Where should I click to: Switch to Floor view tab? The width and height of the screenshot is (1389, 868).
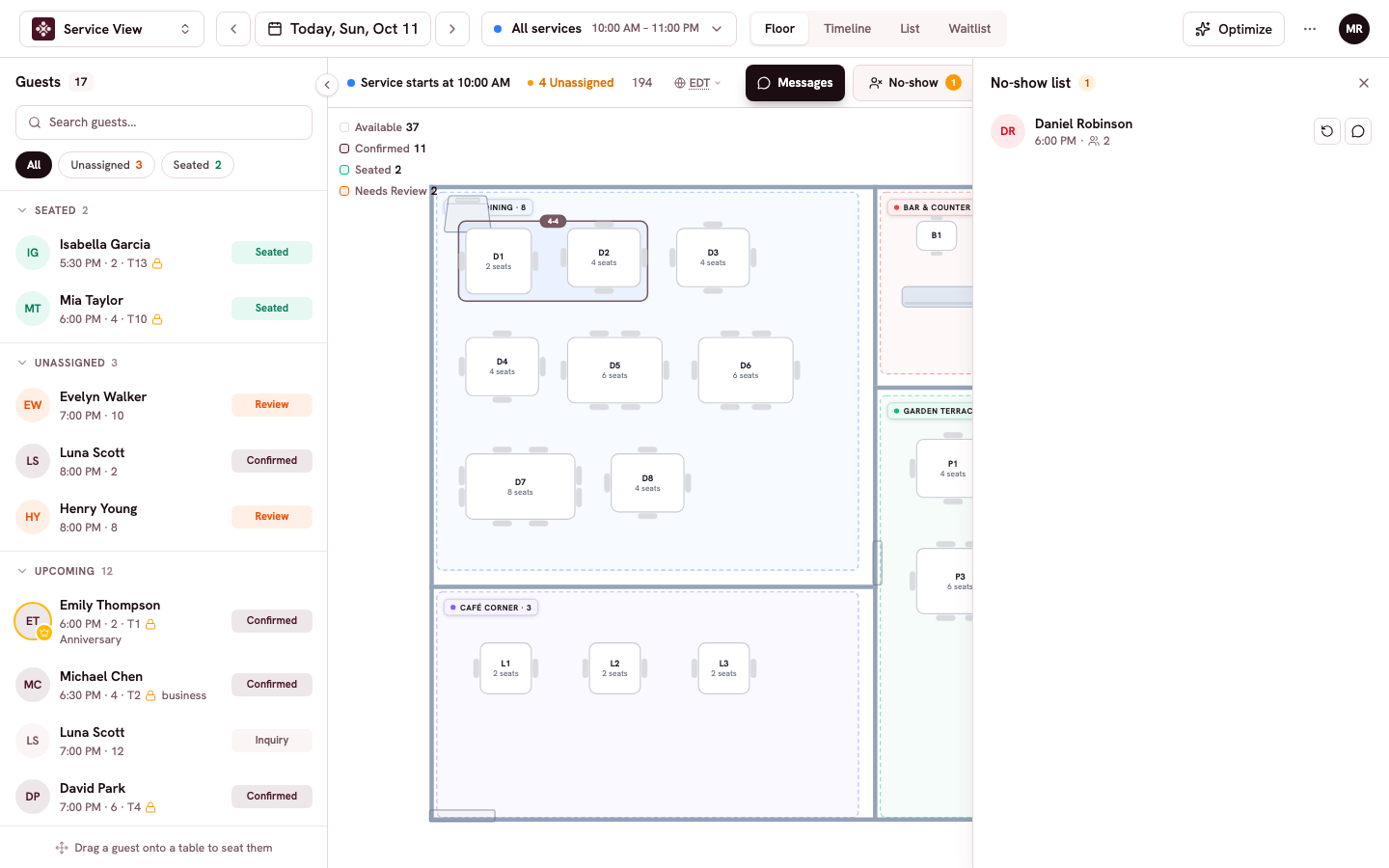click(779, 29)
